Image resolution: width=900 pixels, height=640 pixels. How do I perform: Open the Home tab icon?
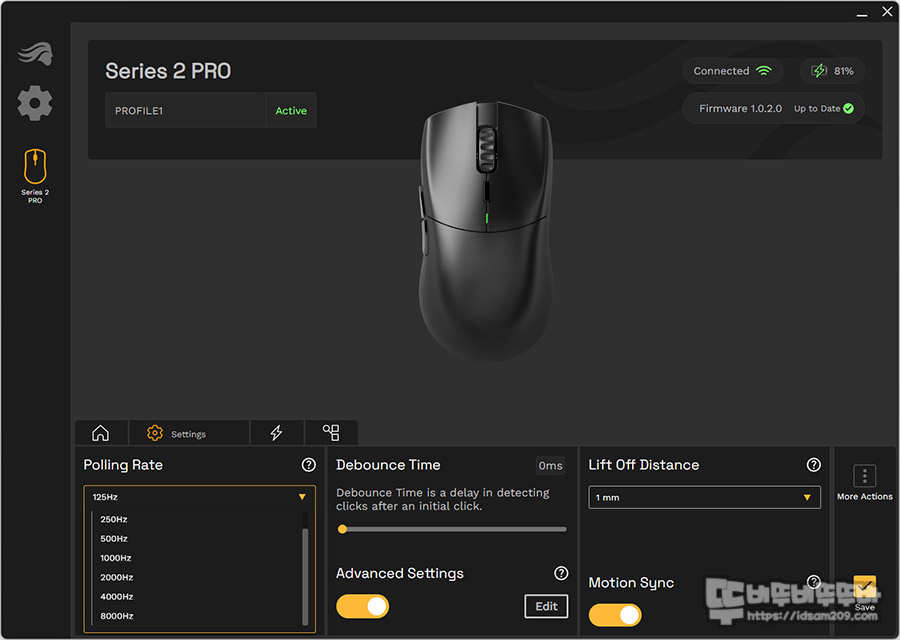pos(100,433)
